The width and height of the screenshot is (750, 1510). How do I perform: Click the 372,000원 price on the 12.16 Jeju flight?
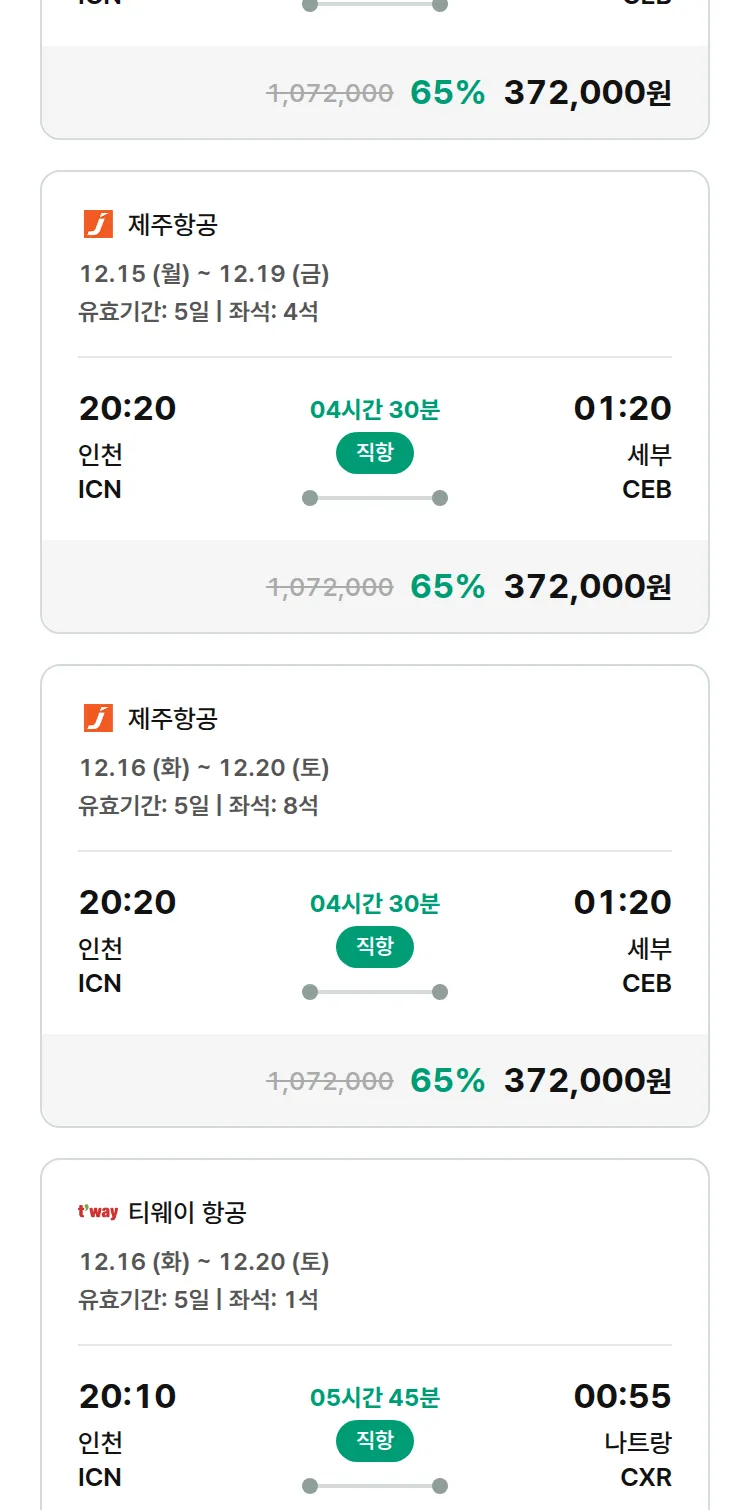(x=587, y=1081)
